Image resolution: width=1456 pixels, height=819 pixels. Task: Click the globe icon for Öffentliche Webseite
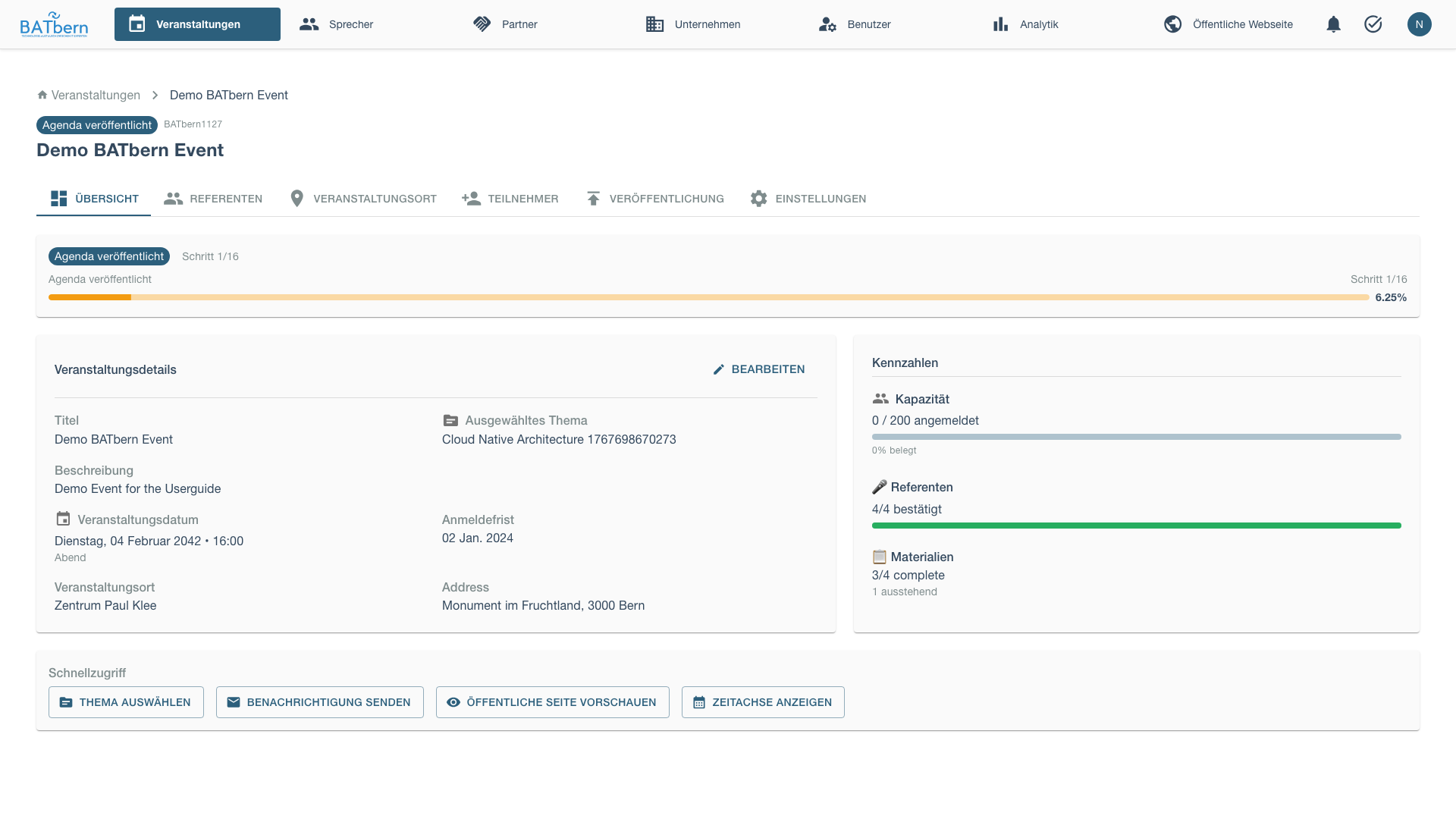tap(1173, 24)
